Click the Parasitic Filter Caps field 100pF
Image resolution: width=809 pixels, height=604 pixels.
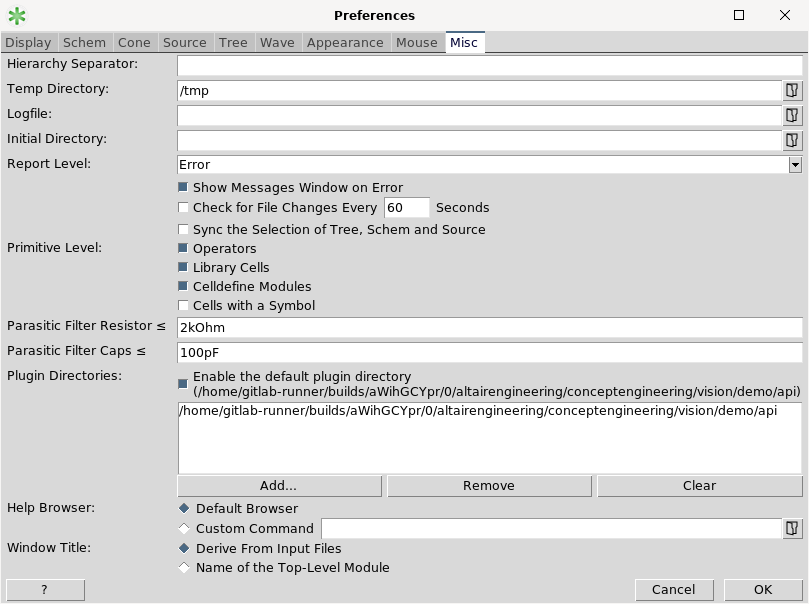[490, 352]
